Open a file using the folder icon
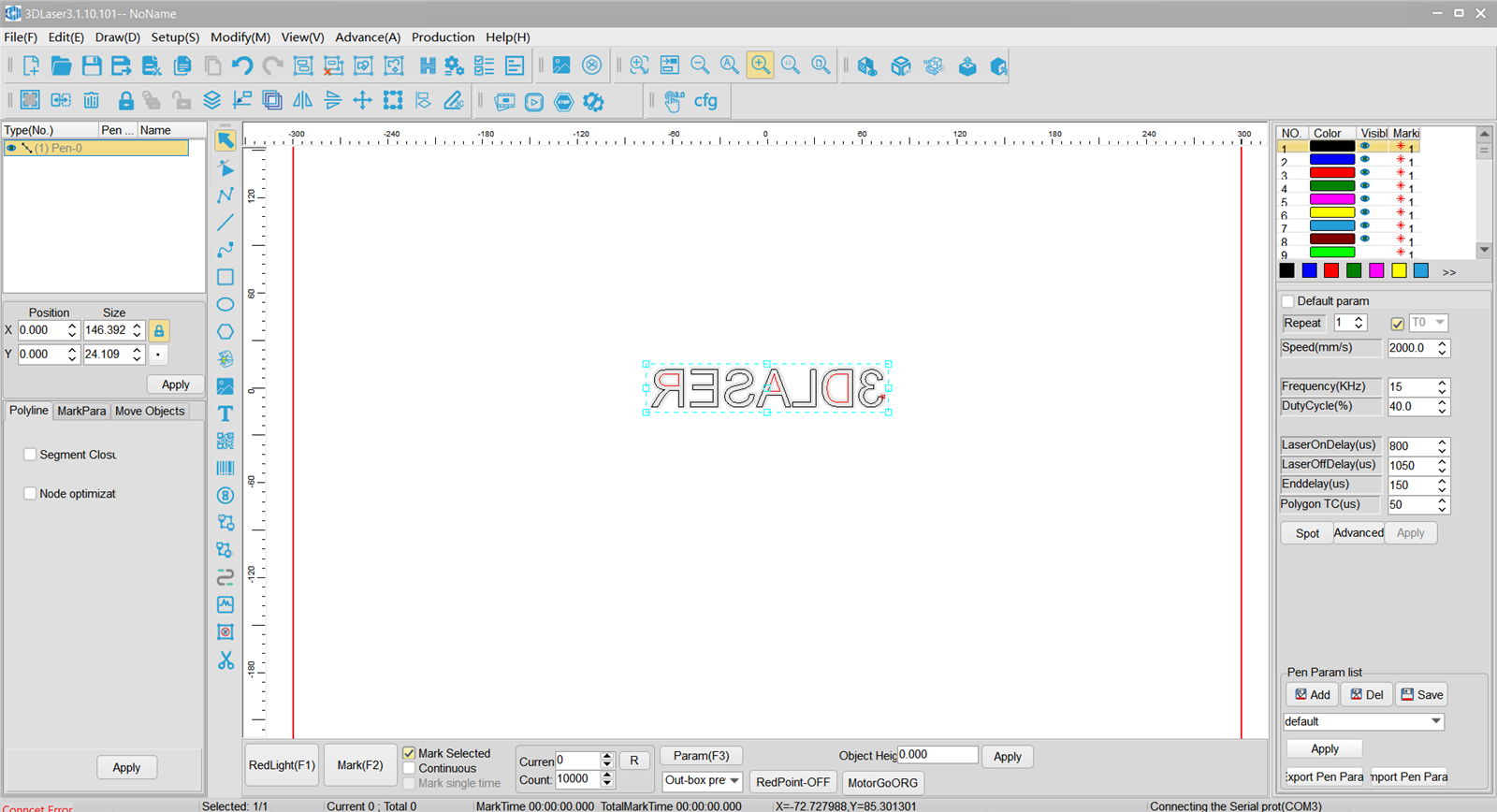Screen dimensions: 1497x812 coord(61,65)
